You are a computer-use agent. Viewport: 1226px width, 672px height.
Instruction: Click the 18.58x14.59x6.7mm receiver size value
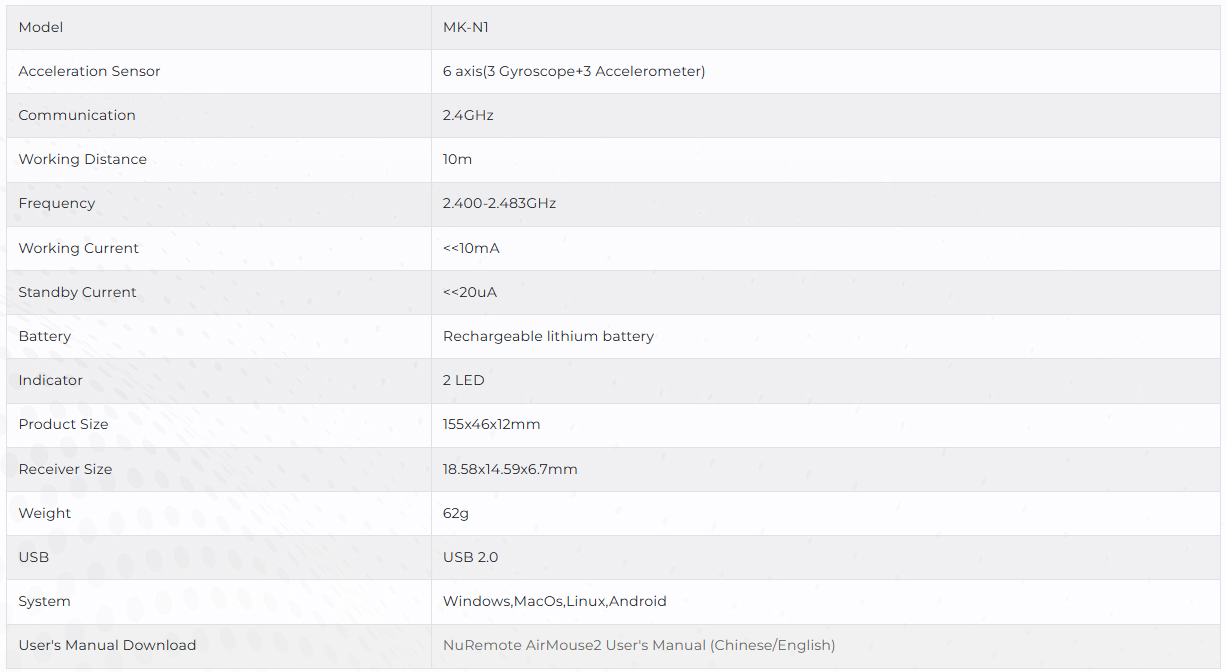[510, 469]
